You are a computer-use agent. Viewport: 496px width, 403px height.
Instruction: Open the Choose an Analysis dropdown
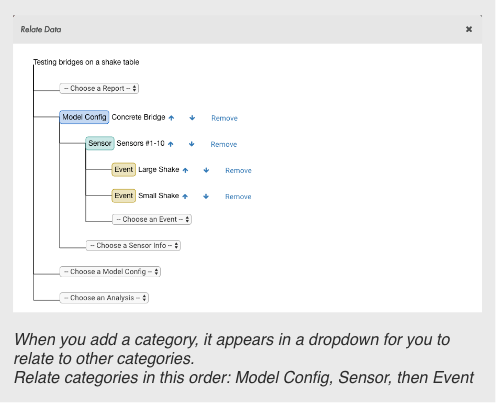point(104,298)
